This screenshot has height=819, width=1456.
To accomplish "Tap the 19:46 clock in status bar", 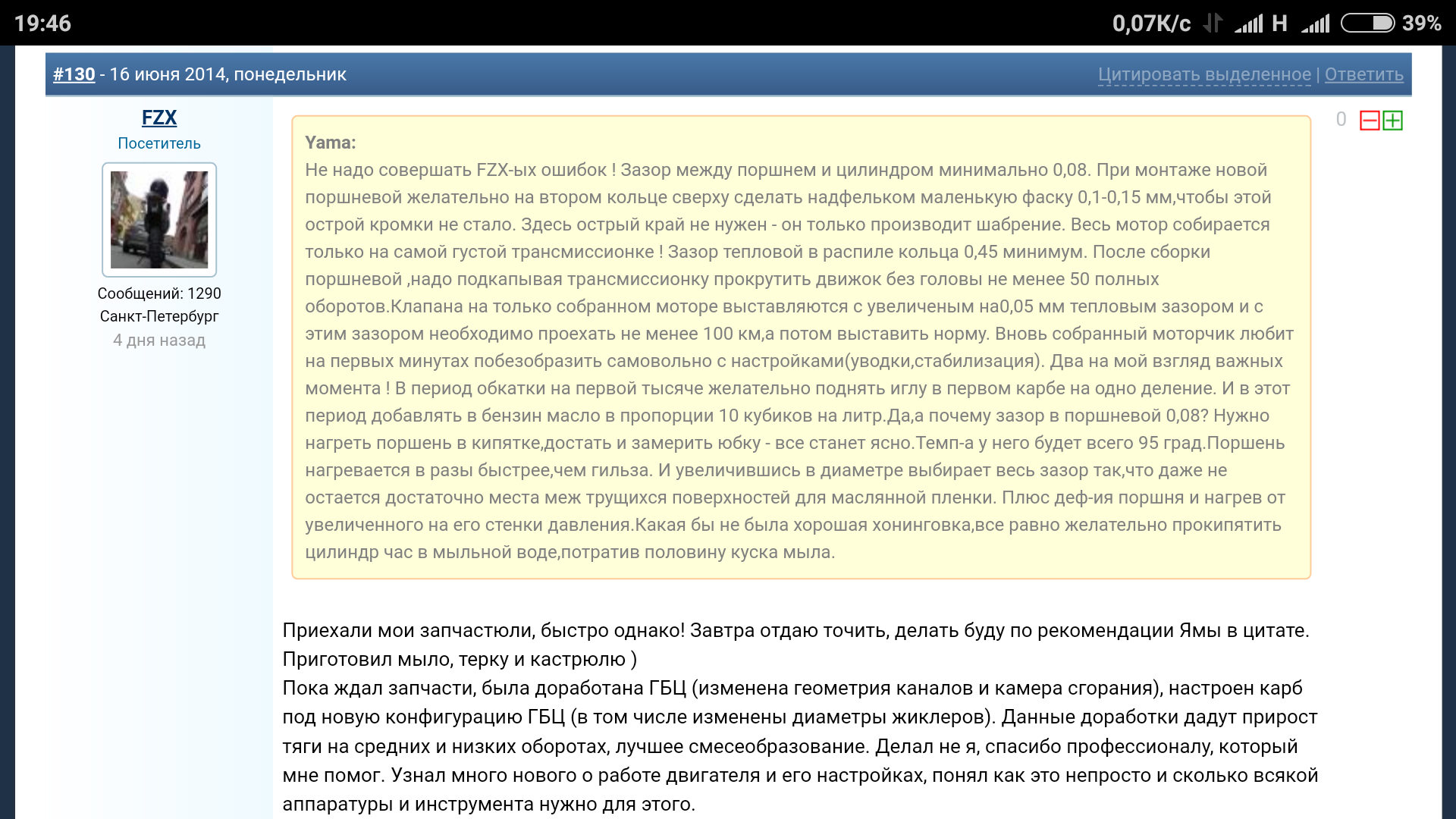I will pyautogui.click(x=42, y=24).
